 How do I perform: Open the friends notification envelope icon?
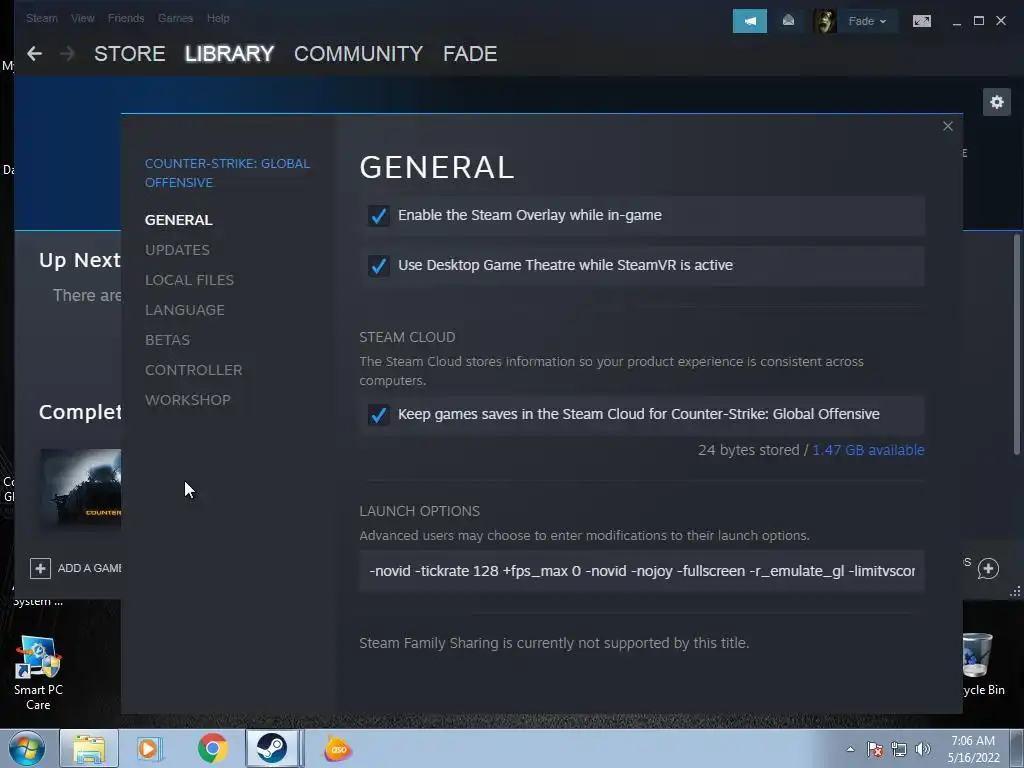click(788, 21)
